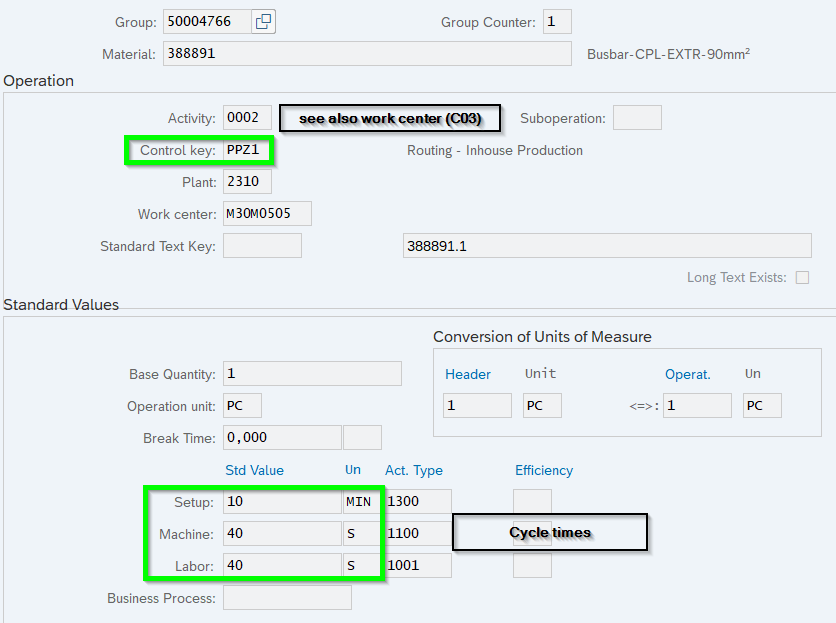
Task: Select the Operat. link in Conversion section
Action: coord(687,374)
